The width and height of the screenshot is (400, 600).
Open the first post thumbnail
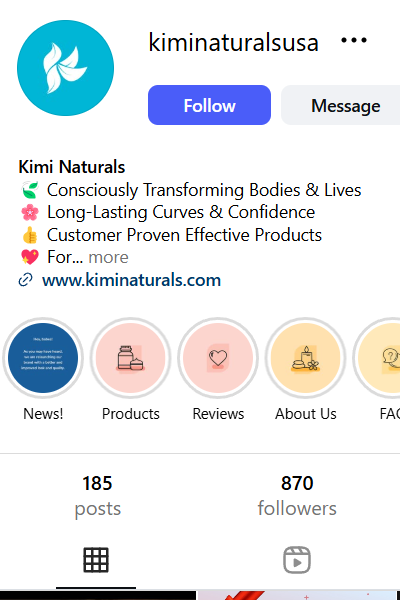coord(98,595)
